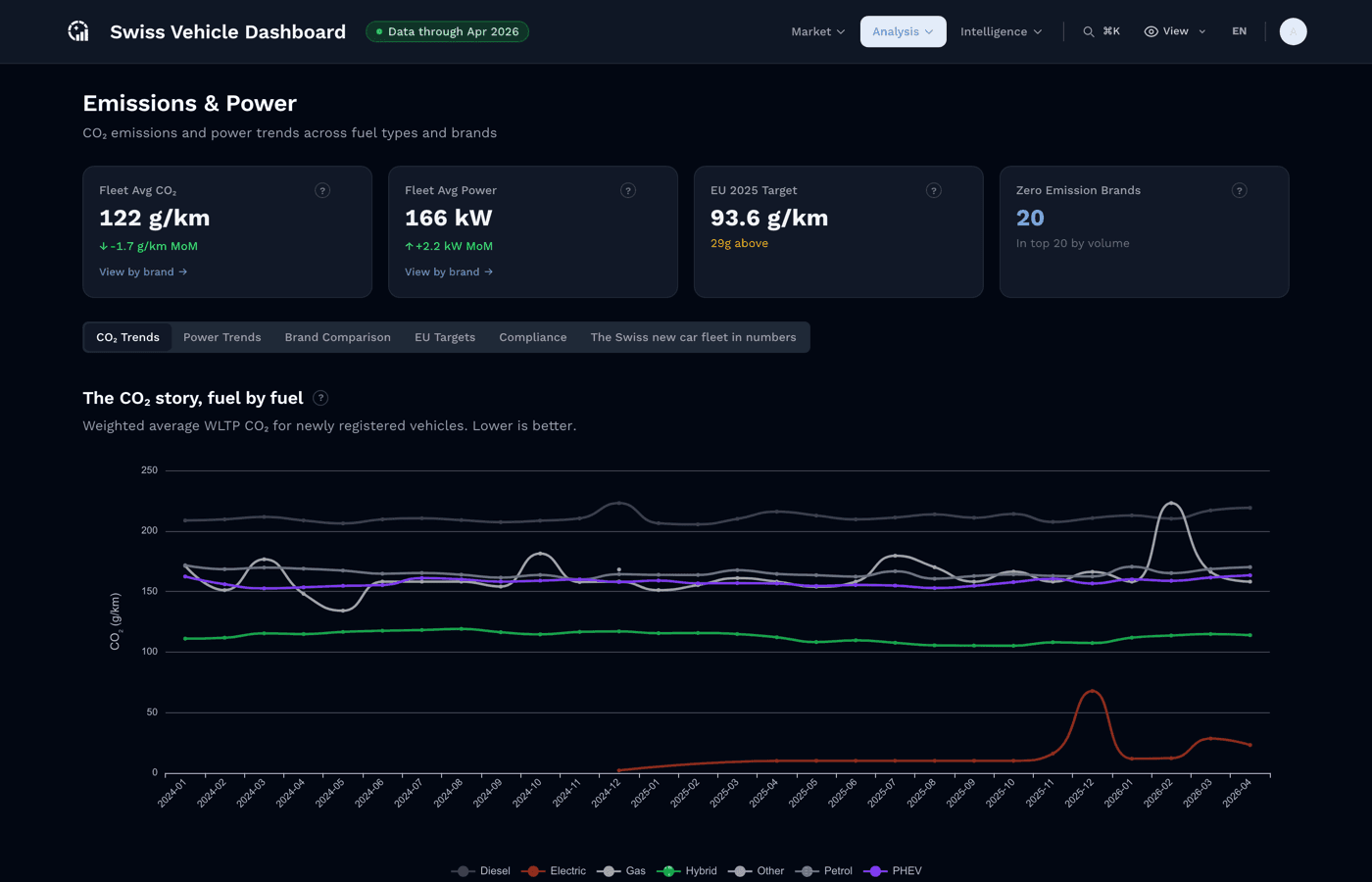Click the Swiss Vehicle Dashboard logo icon
The width and height of the screenshot is (1372, 882).
click(x=78, y=31)
